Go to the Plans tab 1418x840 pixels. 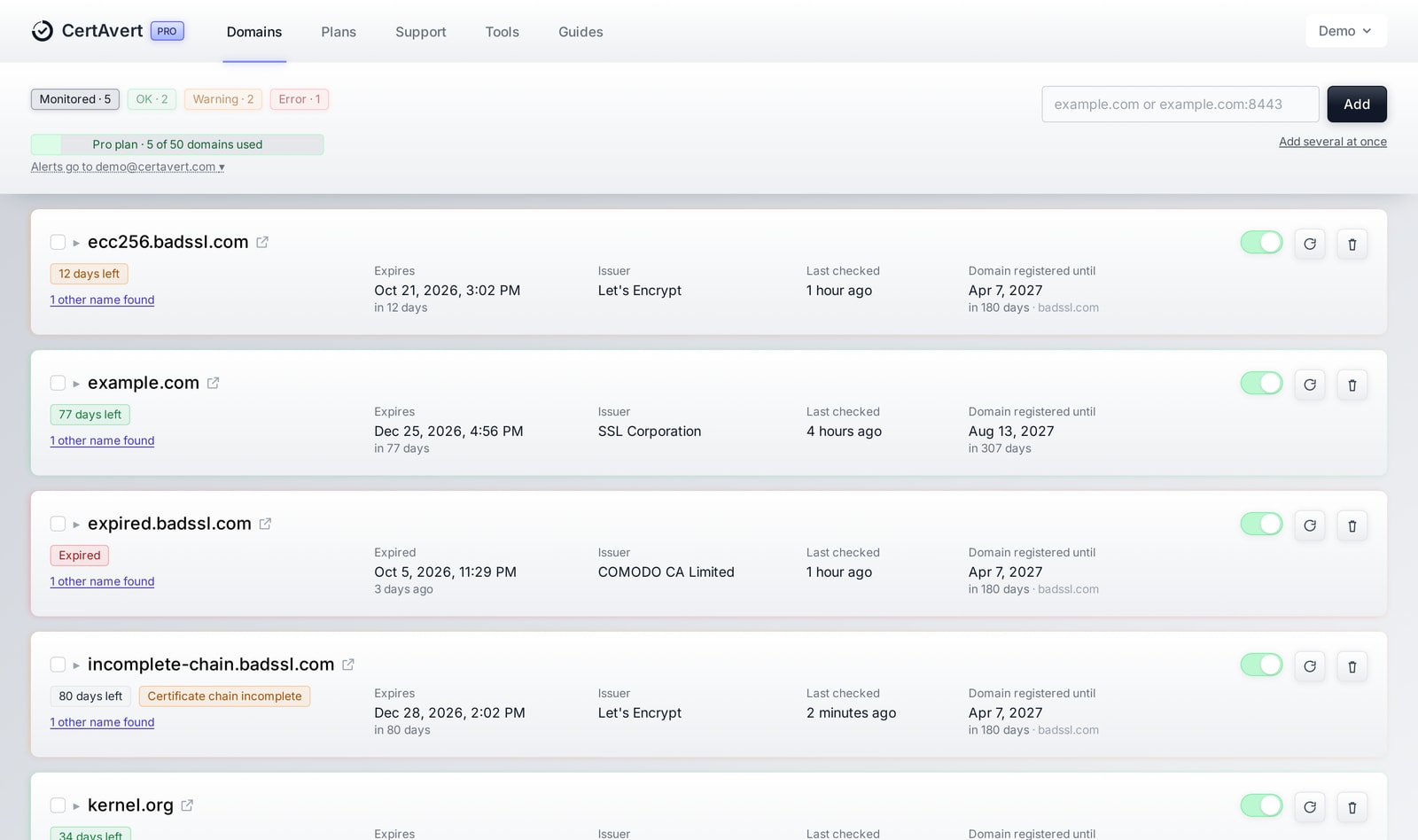[x=339, y=32]
